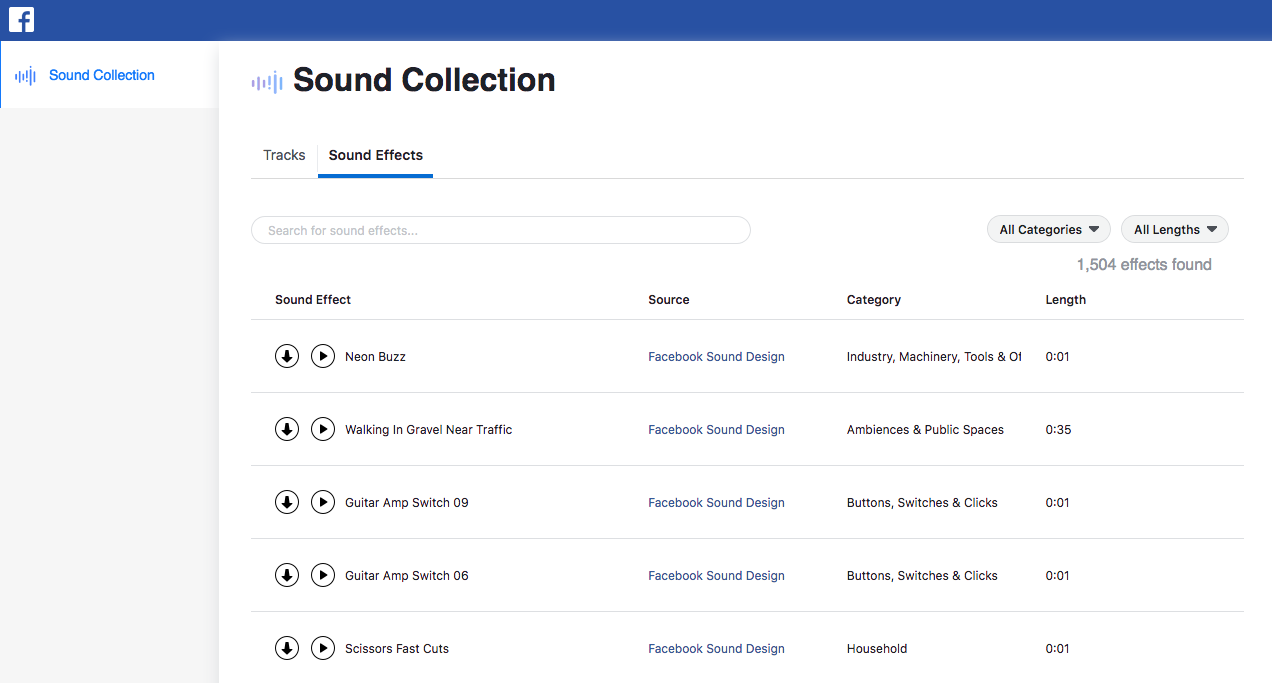Click the 1,504 effects found text
The image size is (1272, 683).
coord(1144,265)
